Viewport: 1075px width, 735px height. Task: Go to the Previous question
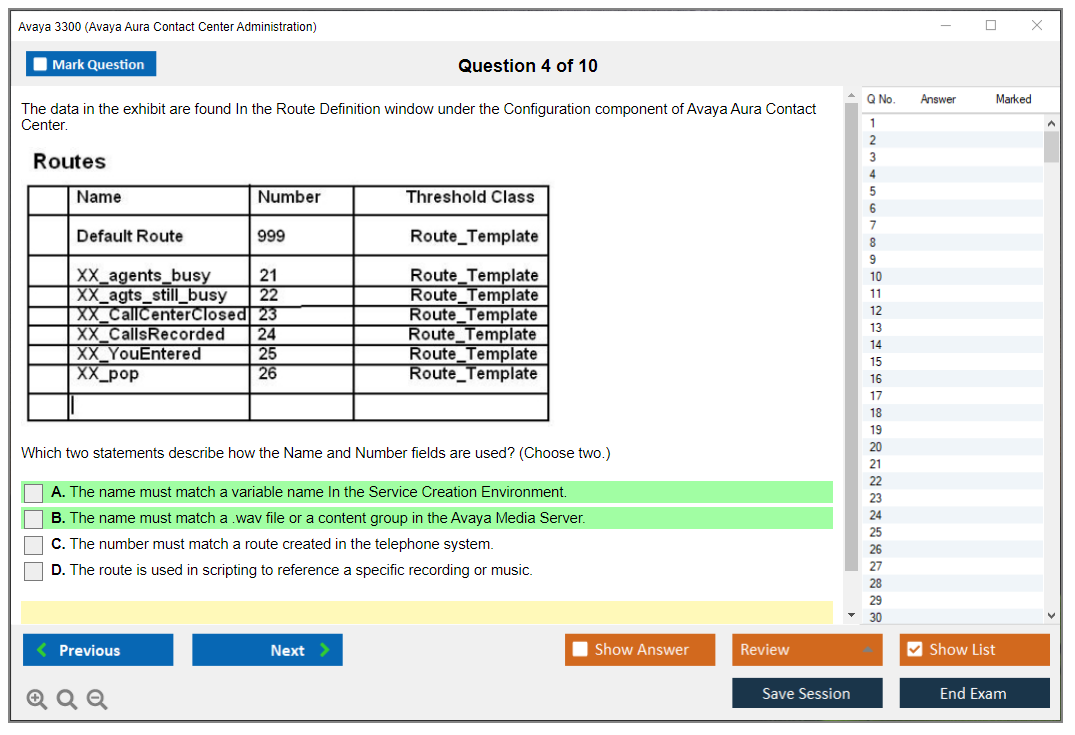click(98, 650)
